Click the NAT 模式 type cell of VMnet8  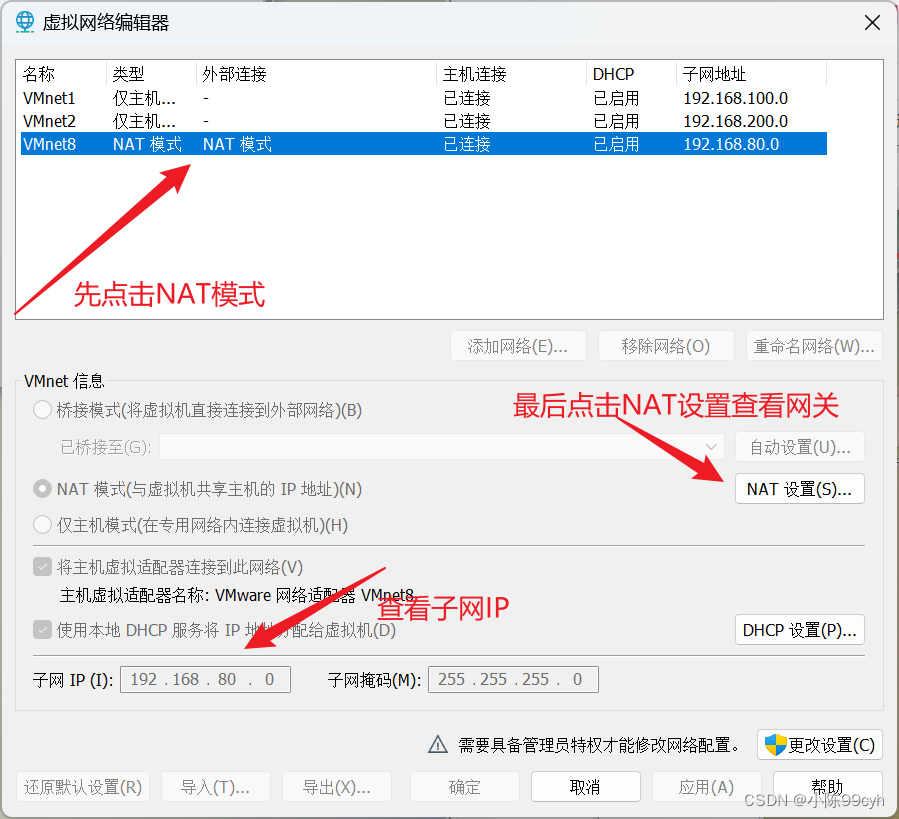[x=147, y=144]
